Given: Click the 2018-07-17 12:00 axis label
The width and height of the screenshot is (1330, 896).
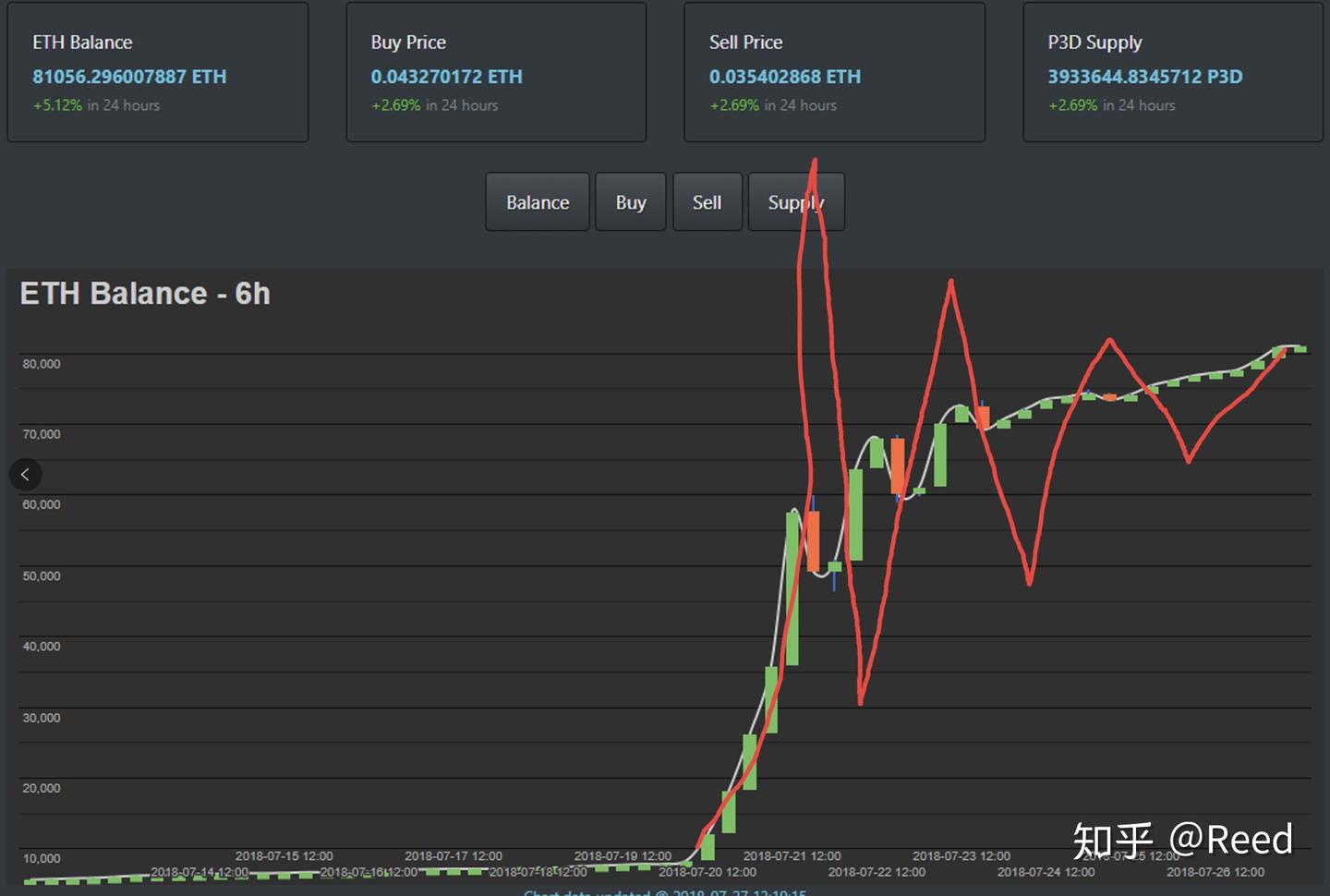Looking at the screenshot, I should pos(453,856).
